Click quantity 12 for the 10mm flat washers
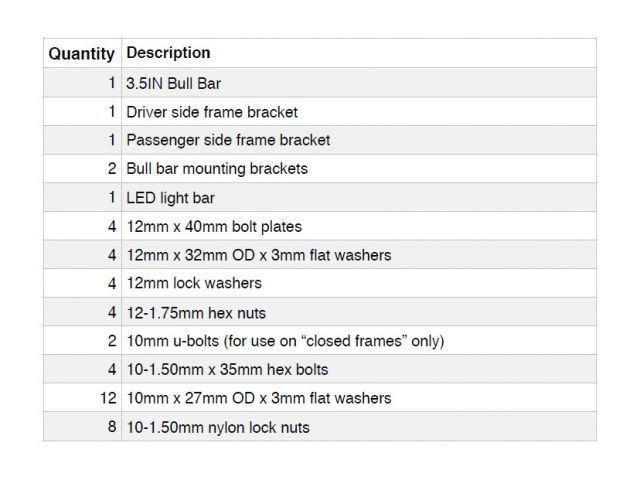 tap(107, 398)
